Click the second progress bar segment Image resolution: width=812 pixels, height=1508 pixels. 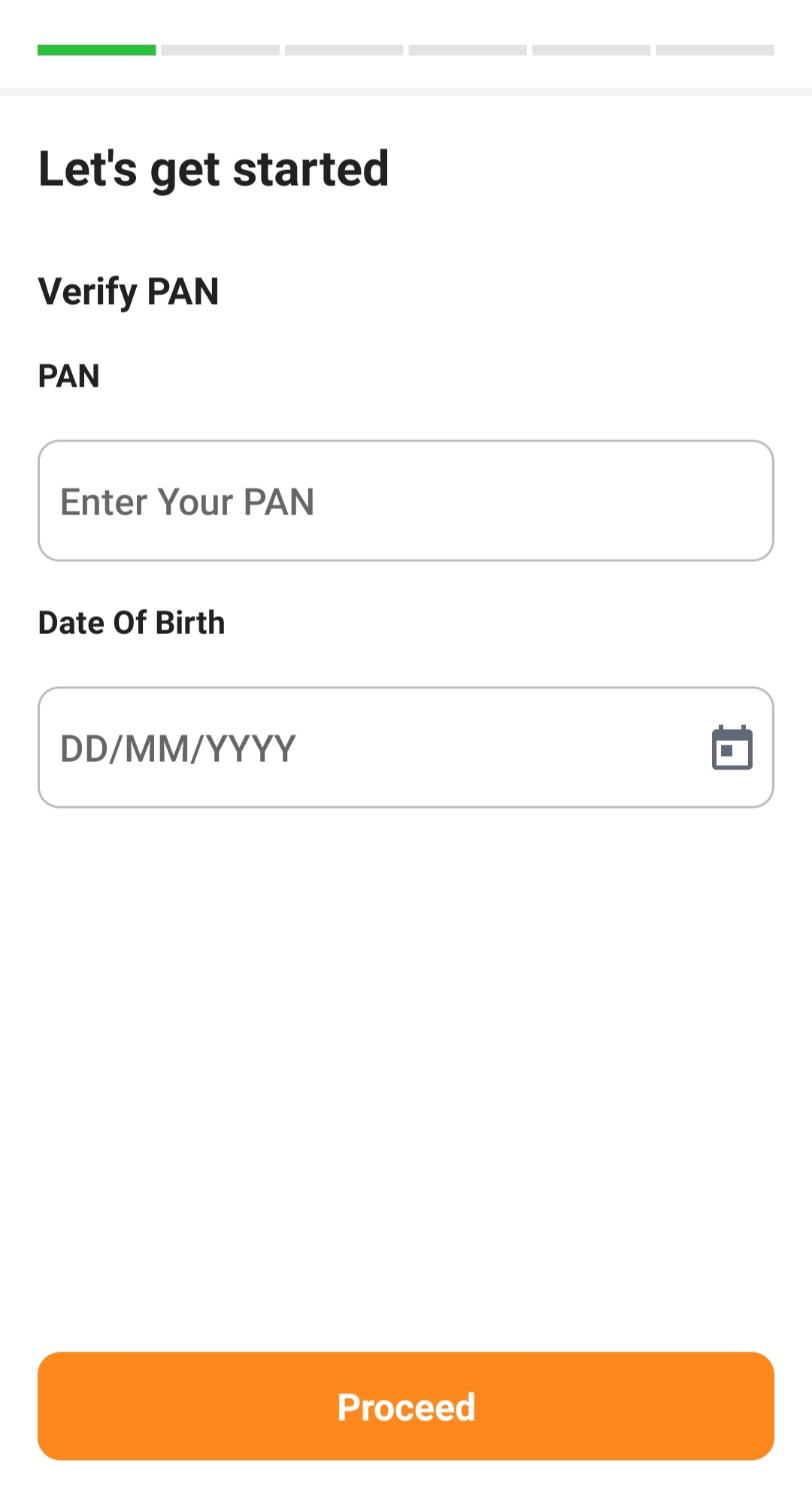tap(220, 50)
